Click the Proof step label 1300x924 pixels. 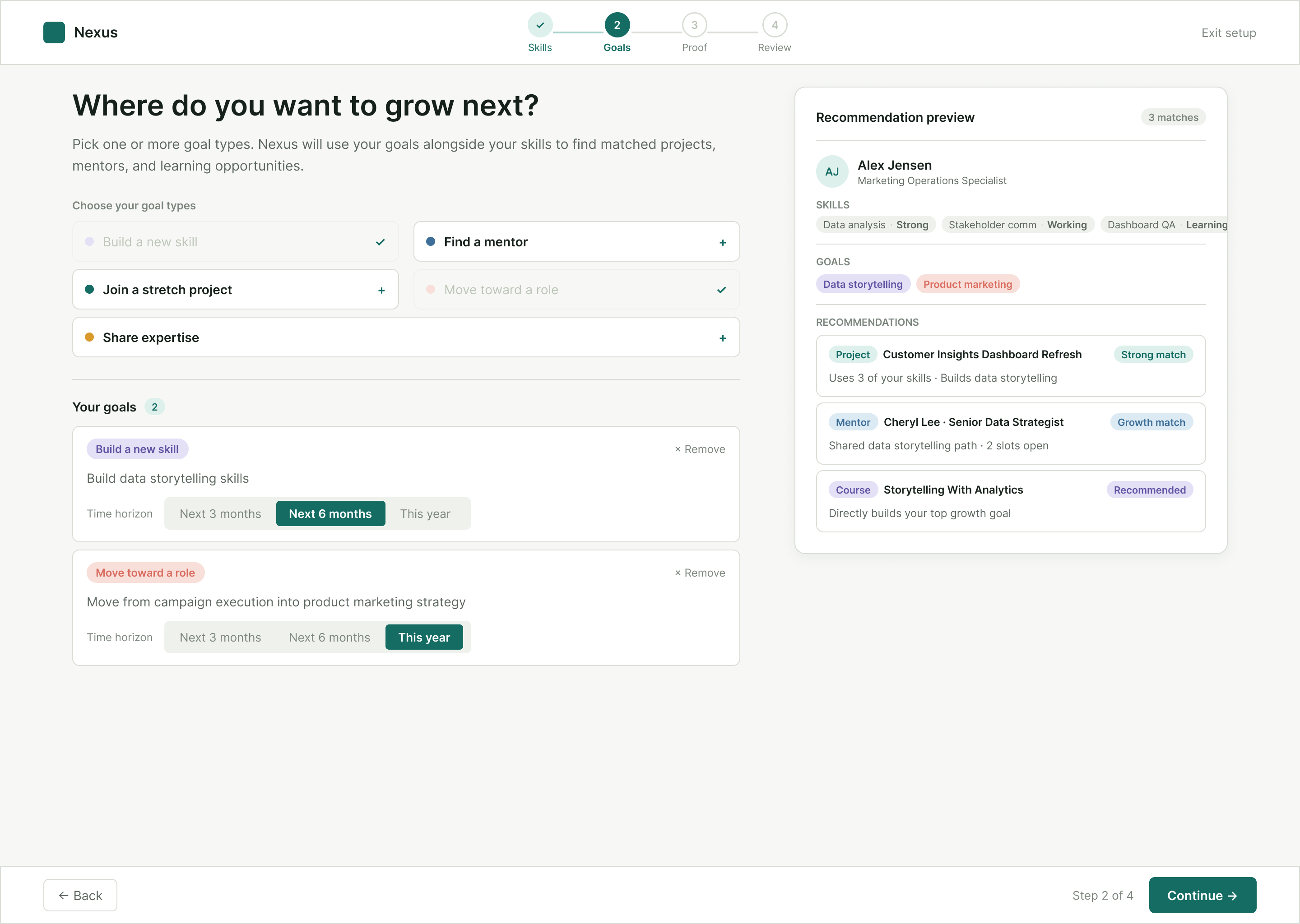tap(694, 47)
